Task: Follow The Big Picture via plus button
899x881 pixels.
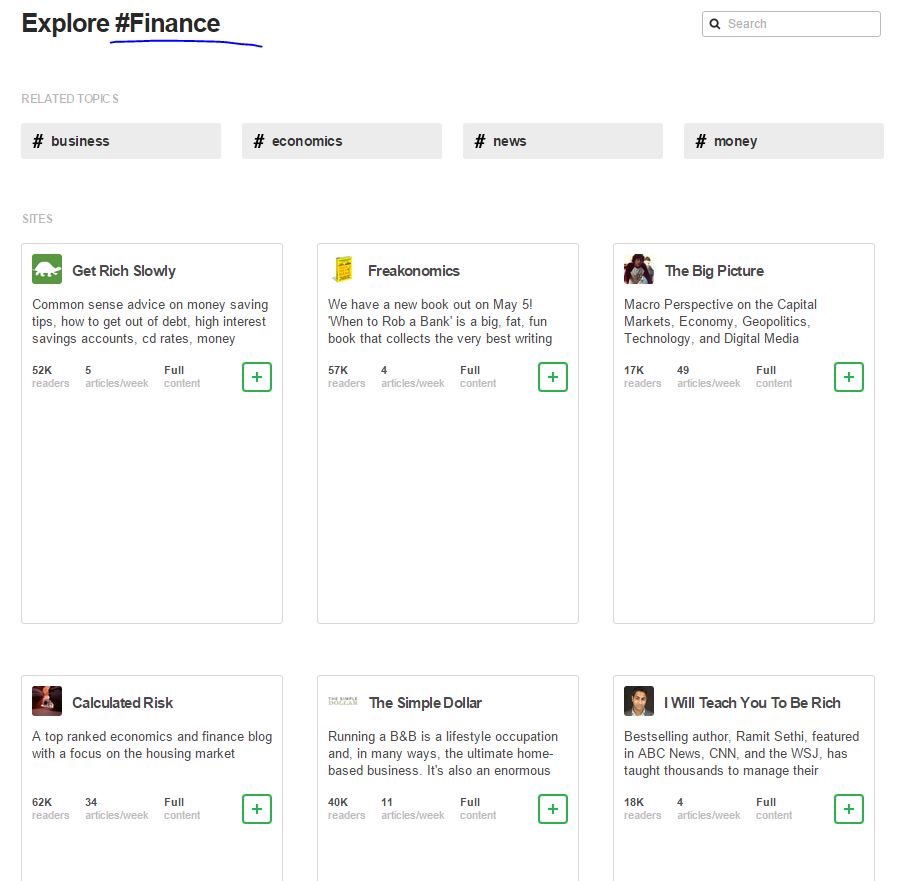Action: [x=849, y=377]
